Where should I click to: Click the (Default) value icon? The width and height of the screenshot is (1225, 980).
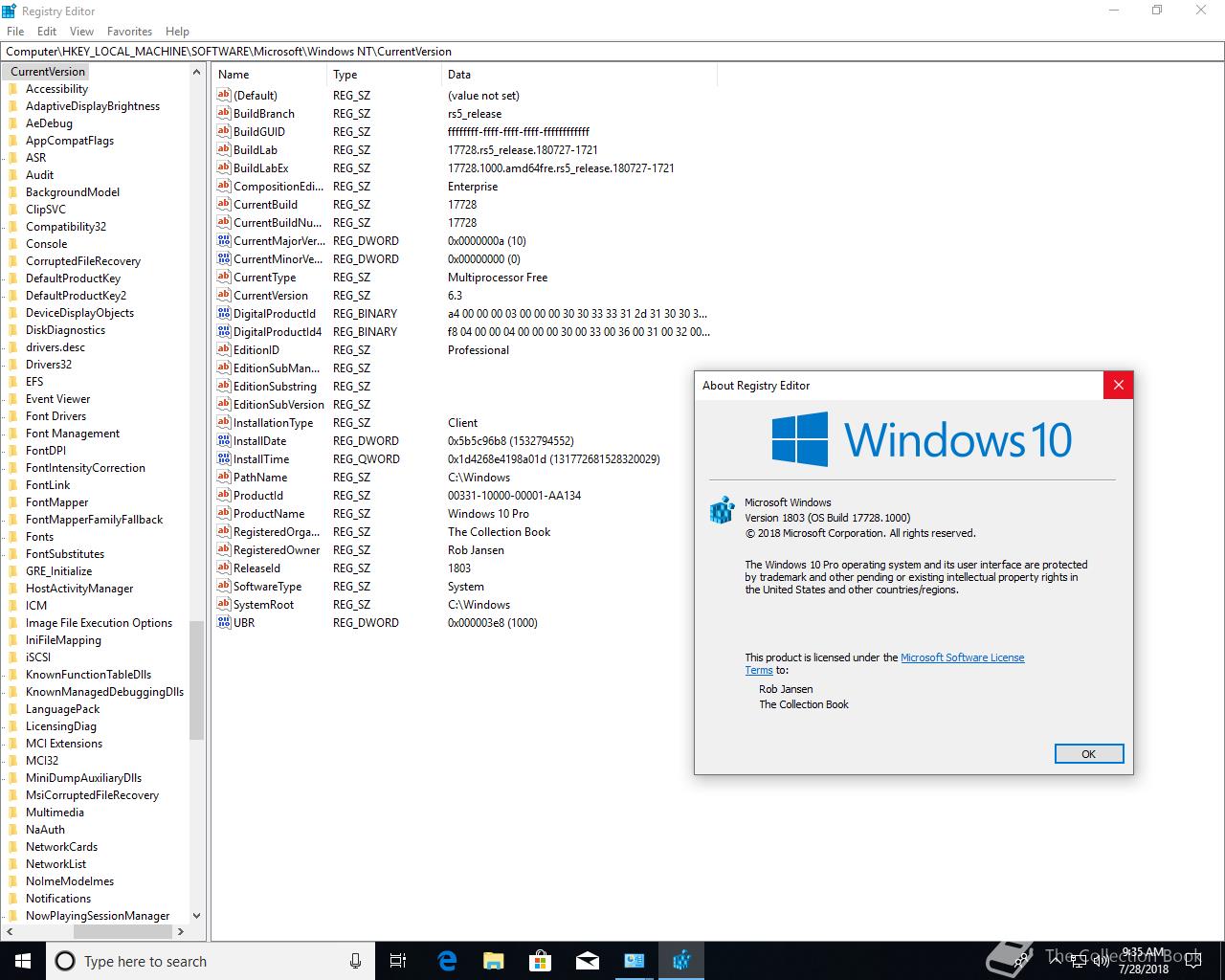(224, 95)
